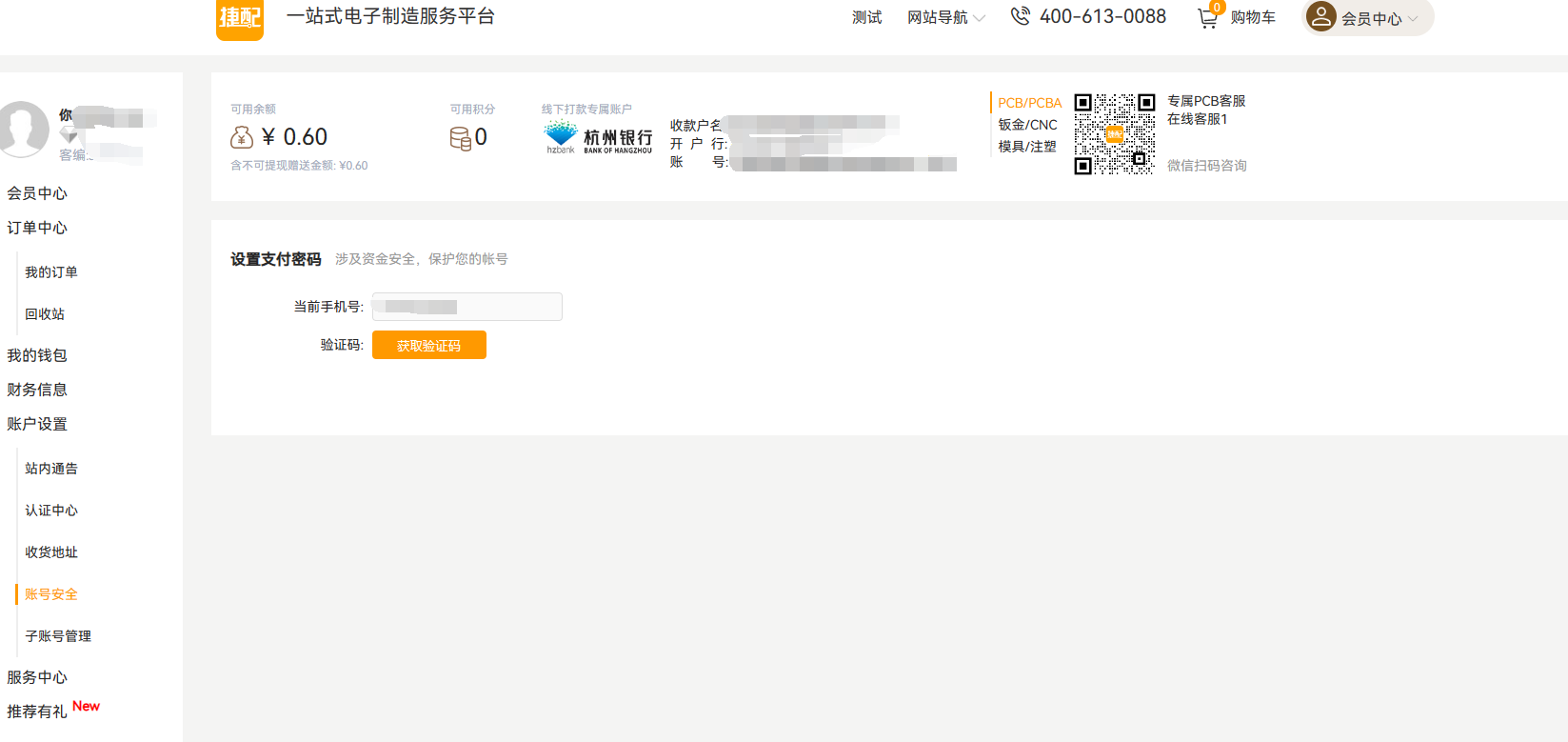Screen dimensions: 1568x742
Task: Open 我的订单 in sidebar
Action: click(51, 272)
